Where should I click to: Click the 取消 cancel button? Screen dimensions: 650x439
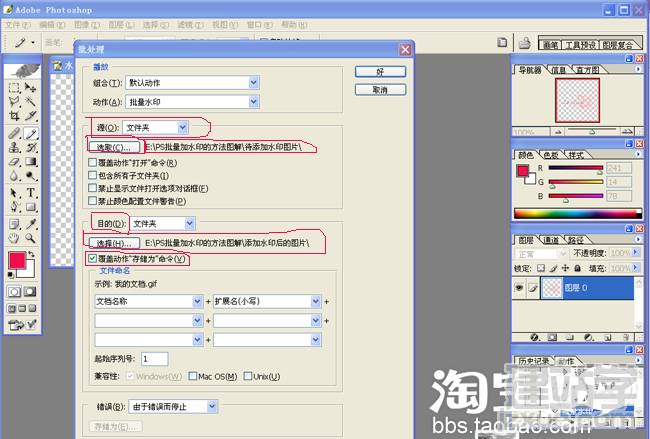380,90
